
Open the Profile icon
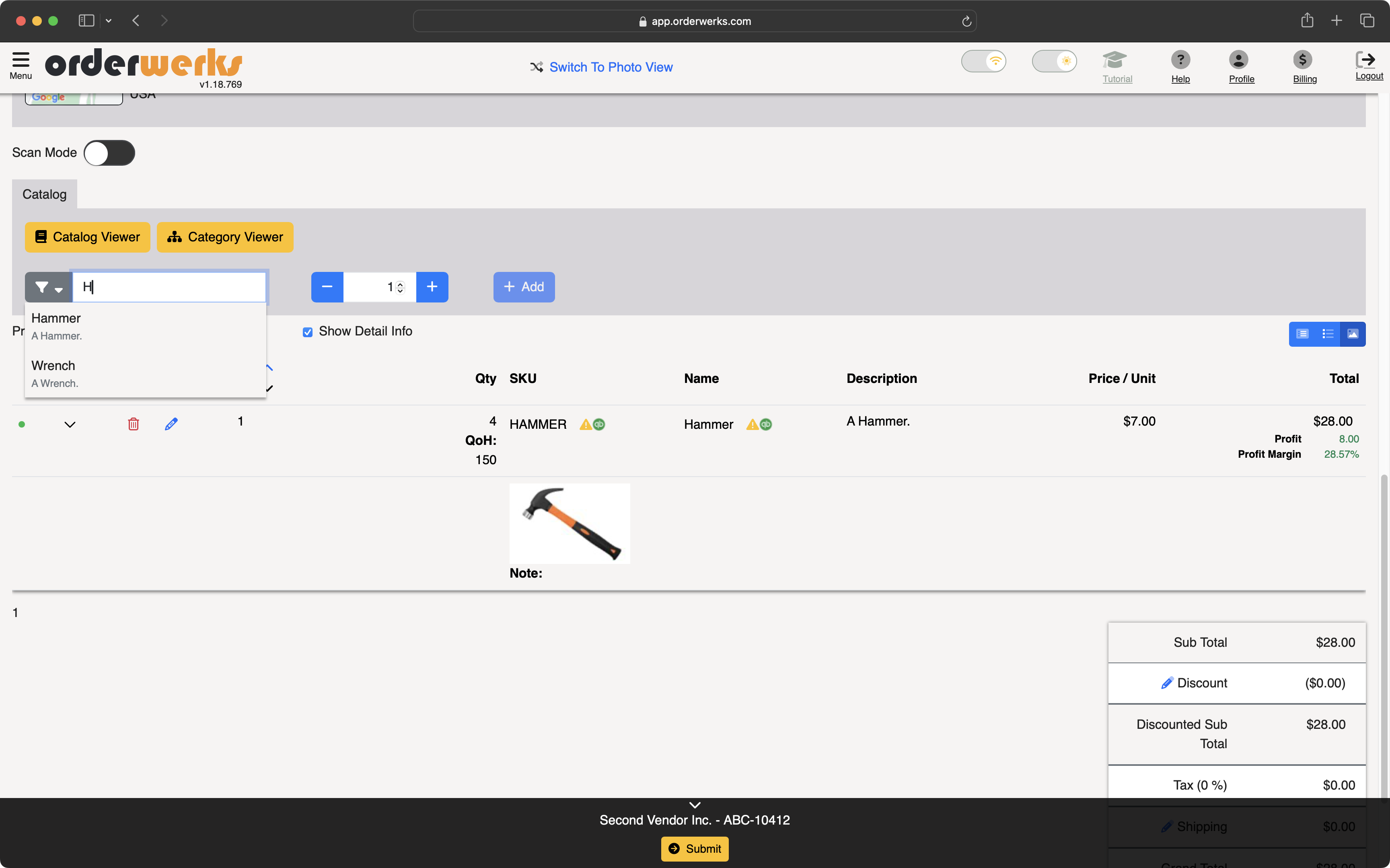click(1238, 60)
